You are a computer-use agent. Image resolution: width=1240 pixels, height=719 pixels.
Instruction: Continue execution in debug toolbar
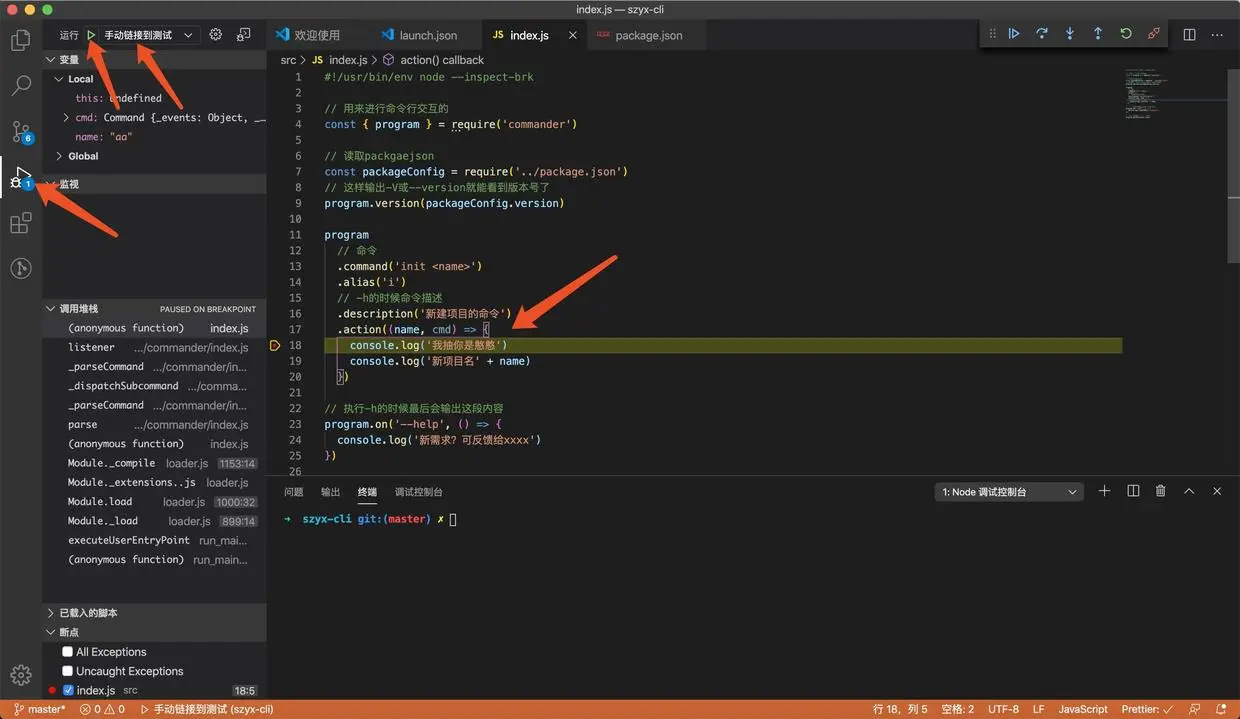point(1014,34)
